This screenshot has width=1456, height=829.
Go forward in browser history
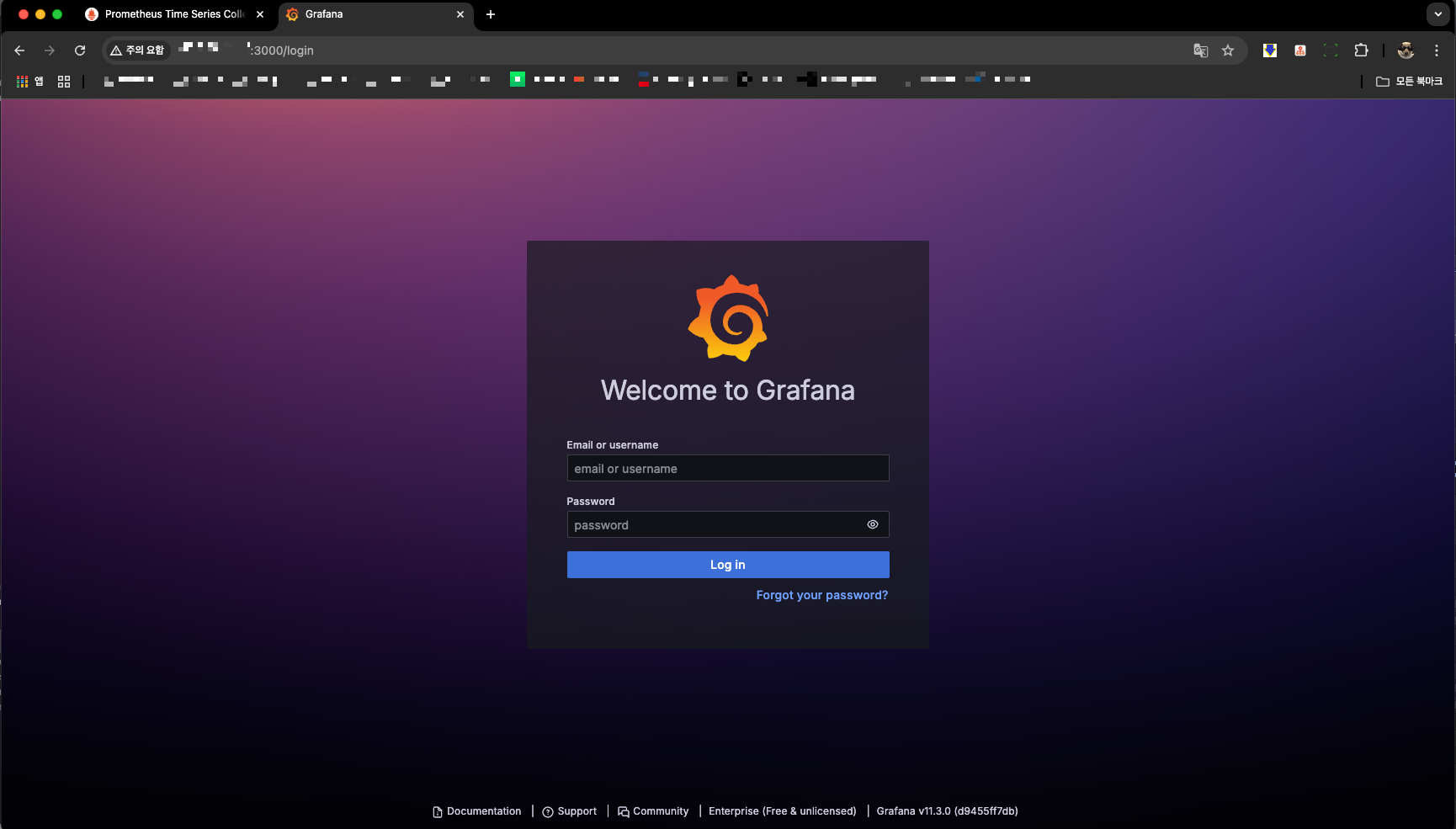pyautogui.click(x=50, y=50)
